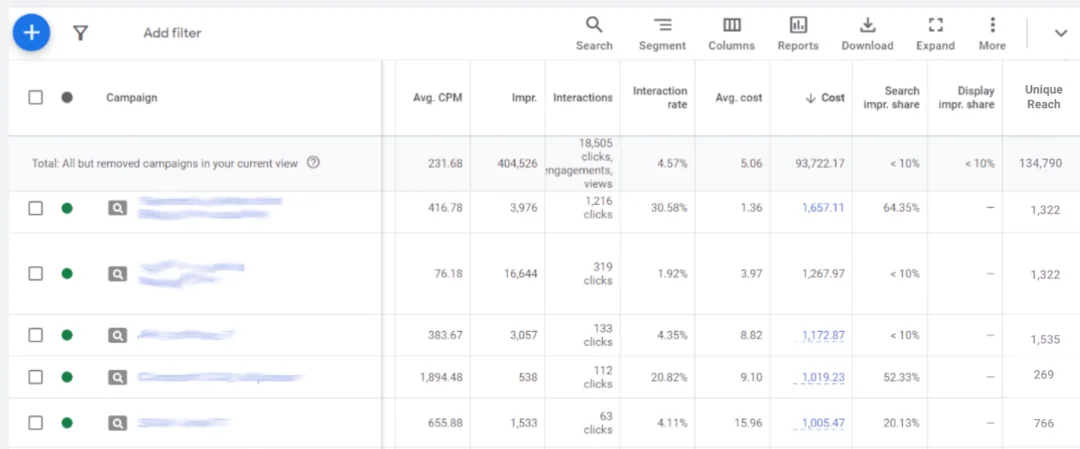1080x449 pixels.
Task: Click Avg. CPM value 1,894.48
Action: (x=441, y=377)
